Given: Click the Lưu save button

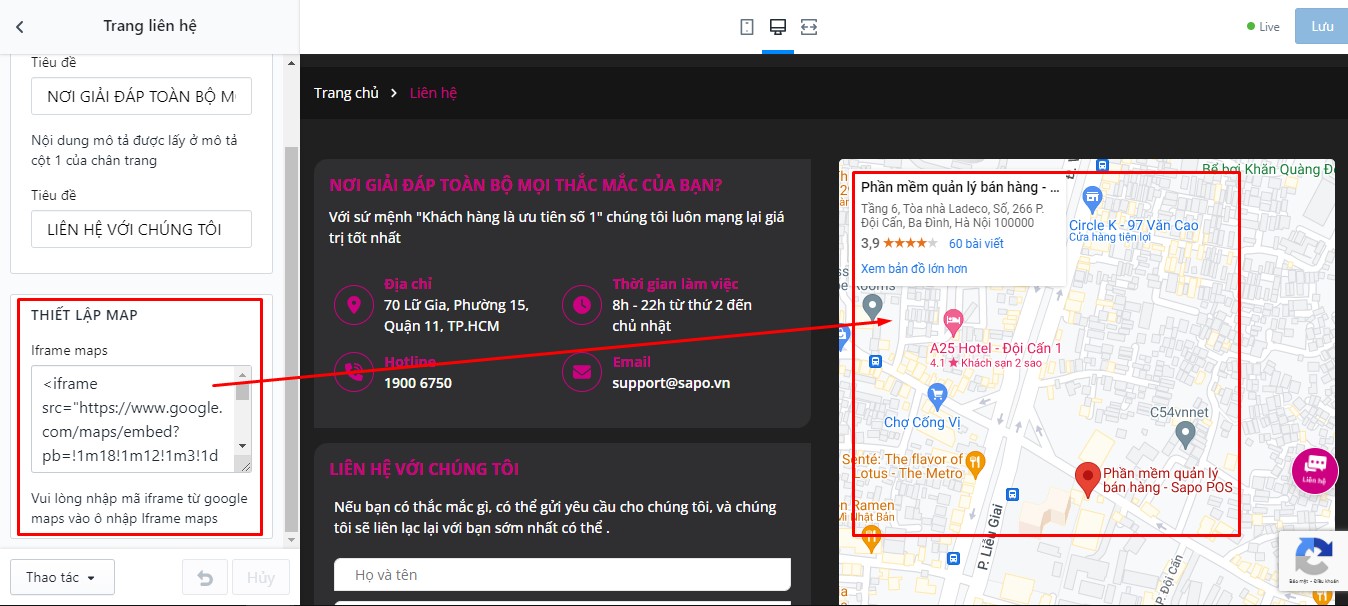Looking at the screenshot, I should coord(1321,26).
